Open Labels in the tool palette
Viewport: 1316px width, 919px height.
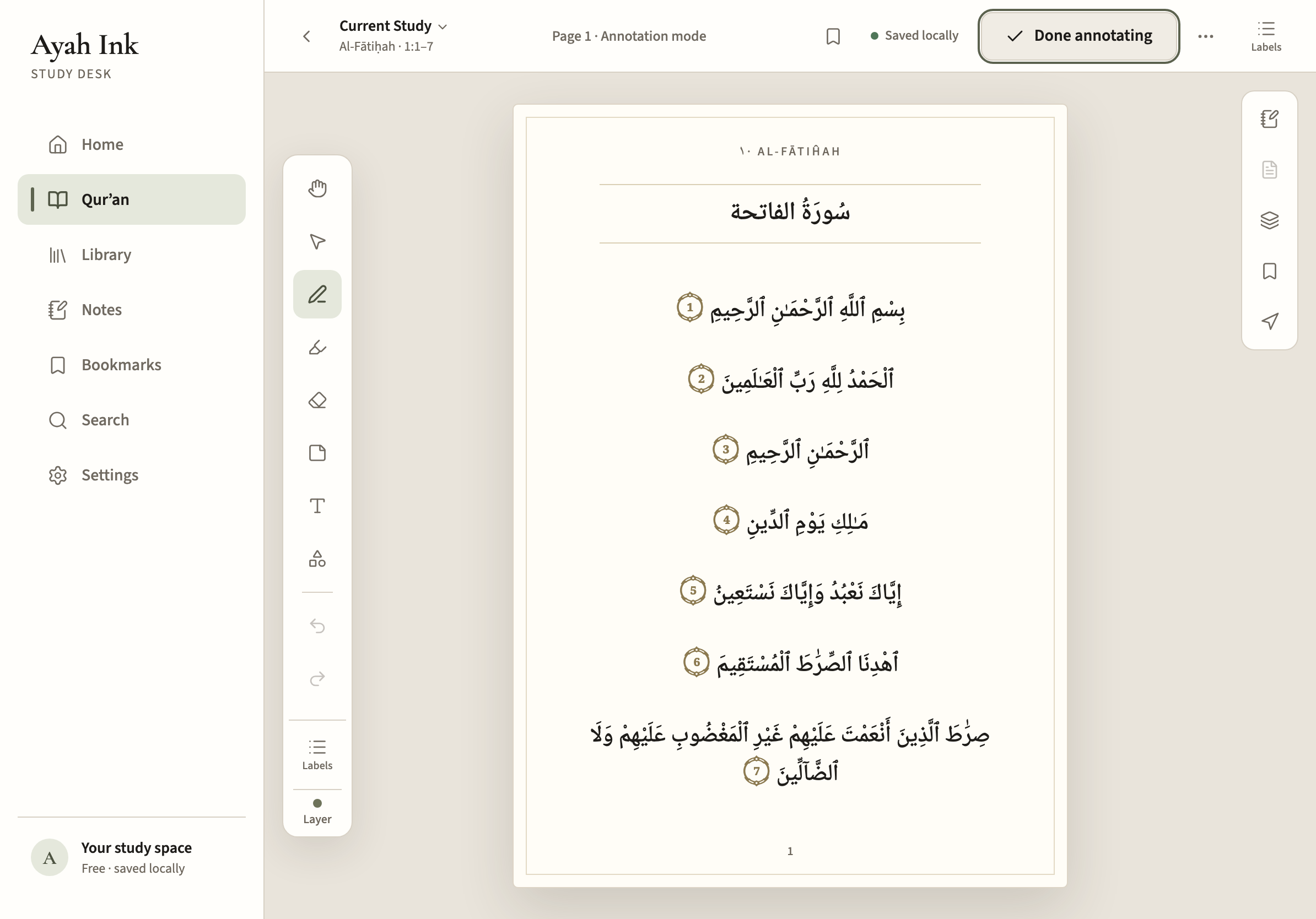(317, 755)
